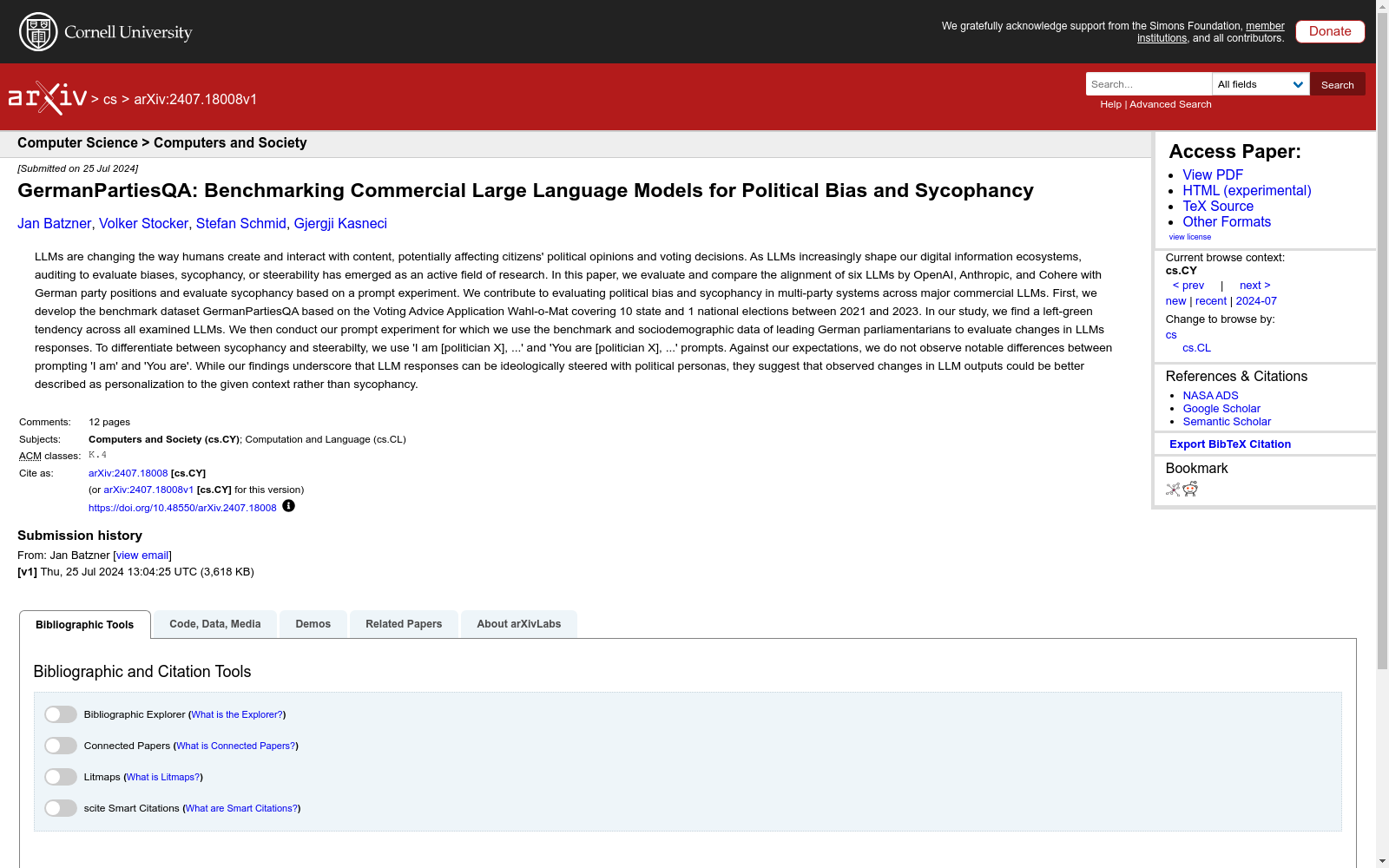Open Semantic Scholar link
The image size is (1389, 868).
[1227, 422]
